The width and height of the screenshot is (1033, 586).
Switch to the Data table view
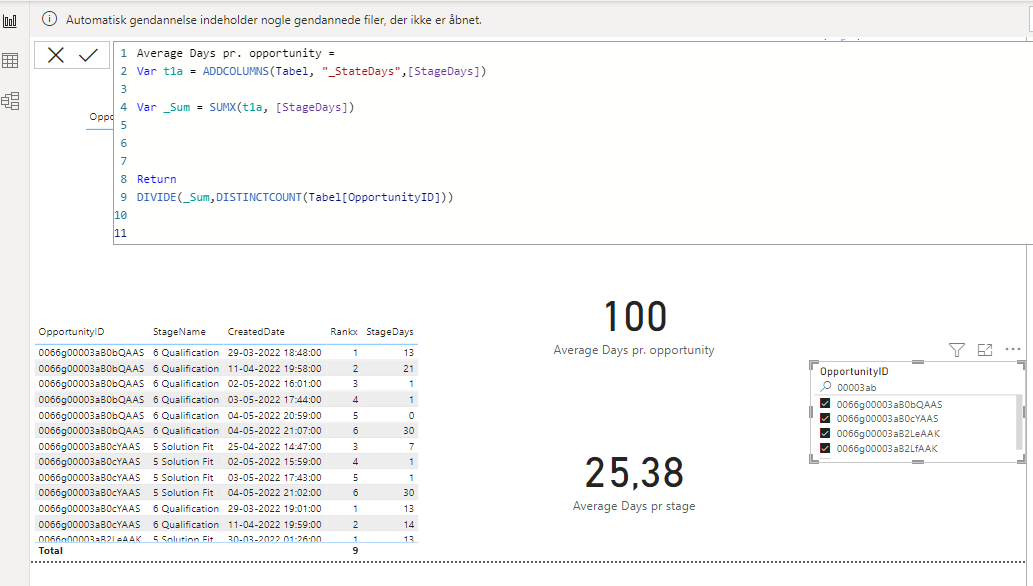click(x=10, y=61)
